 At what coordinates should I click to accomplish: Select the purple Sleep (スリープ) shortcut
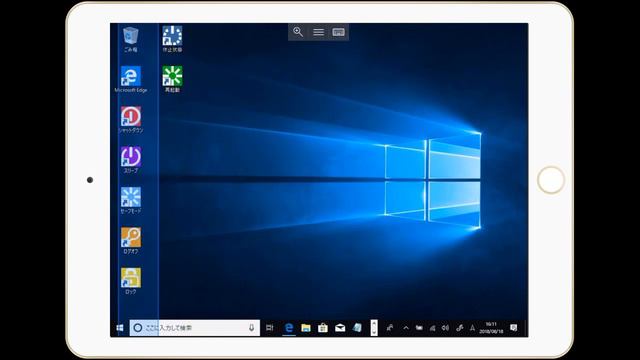pos(131,160)
